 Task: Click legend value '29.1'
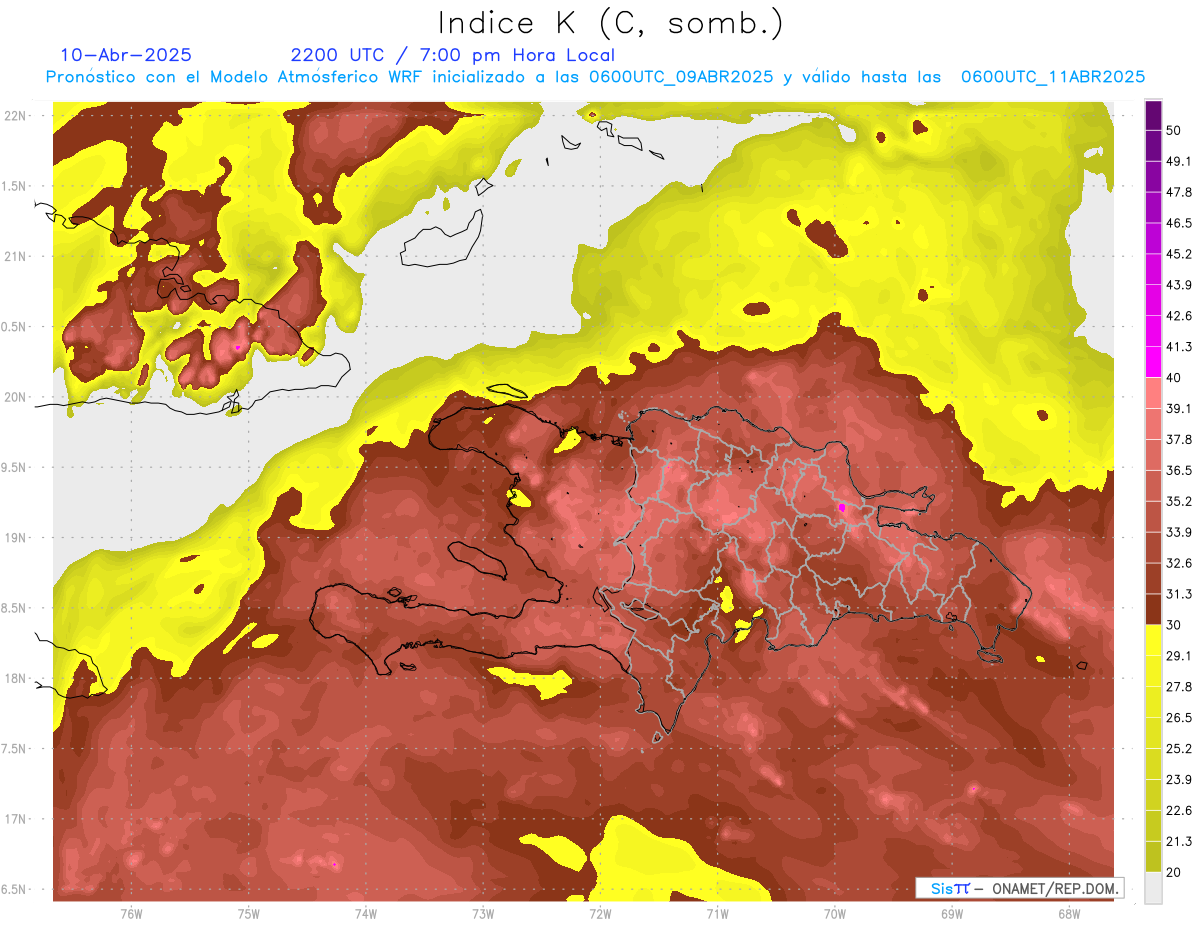click(1179, 656)
